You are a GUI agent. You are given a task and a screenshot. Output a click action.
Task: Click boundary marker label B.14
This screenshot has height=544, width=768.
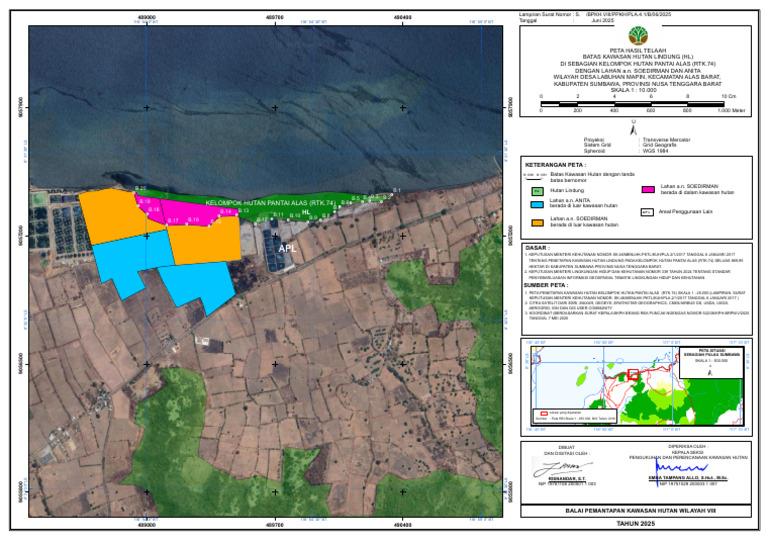click(x=225, y=212)
